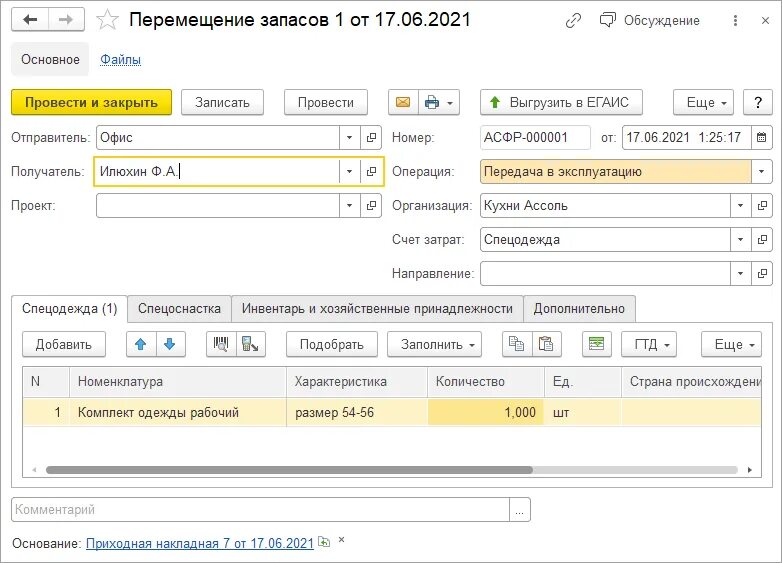Open the Отправитель dropdown arrow

click(x=349, y=137)
